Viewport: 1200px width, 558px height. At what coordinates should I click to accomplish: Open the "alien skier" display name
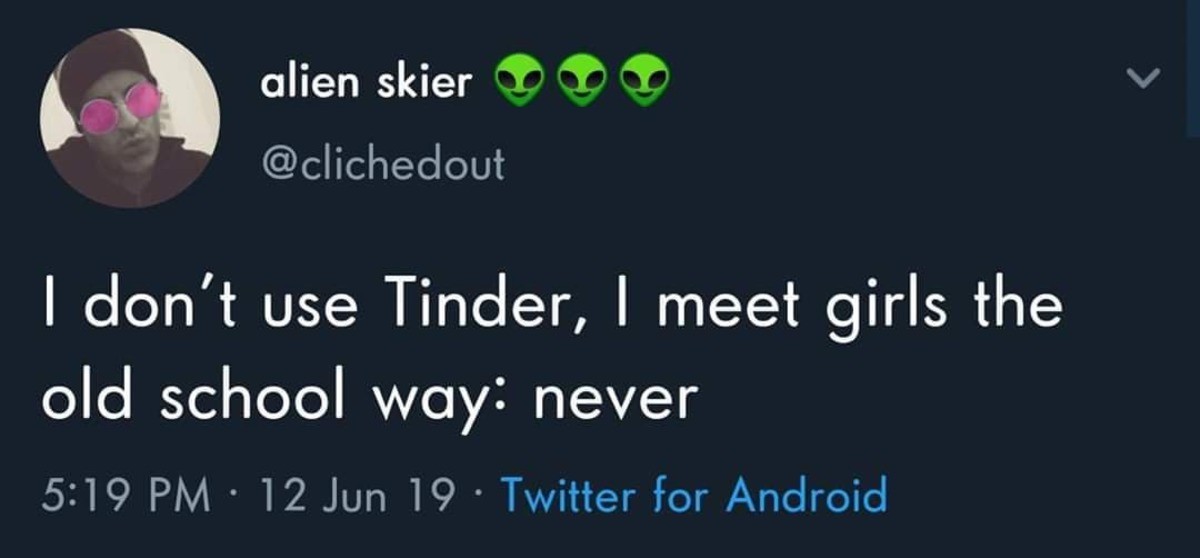tap(365, 84)
